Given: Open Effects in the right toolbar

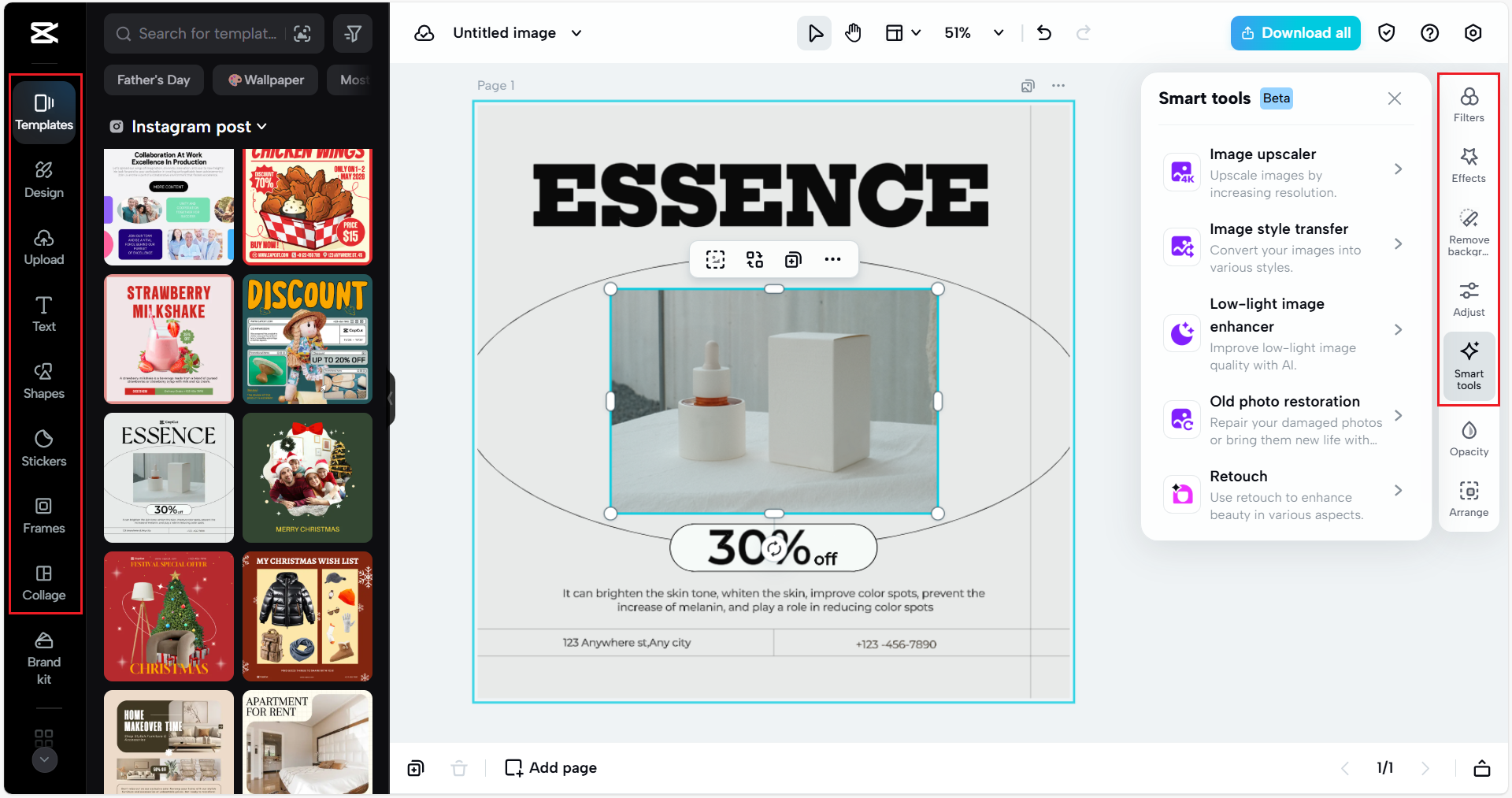Looking at the screenshot, I should (x=1469, y=165).
